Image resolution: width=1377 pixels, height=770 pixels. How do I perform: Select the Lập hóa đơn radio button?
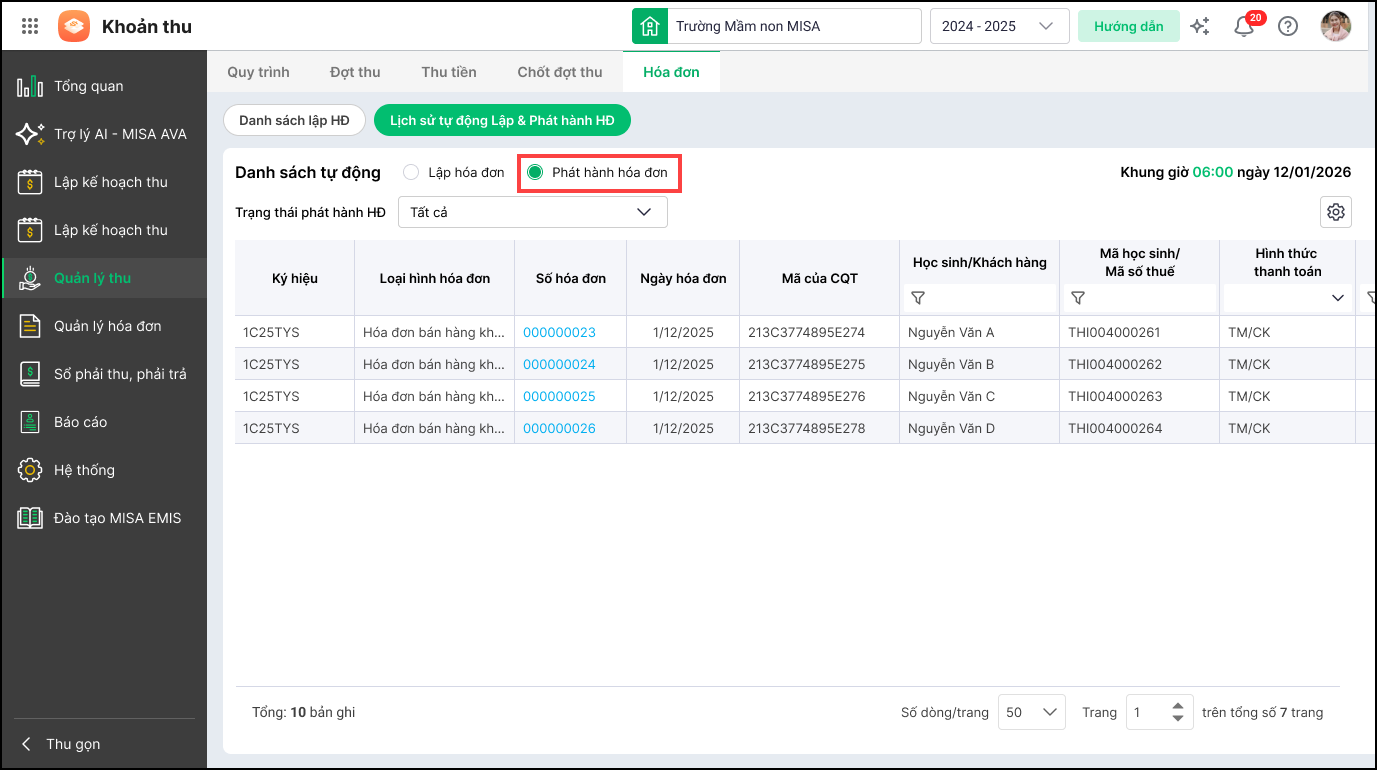coord(411,173)
